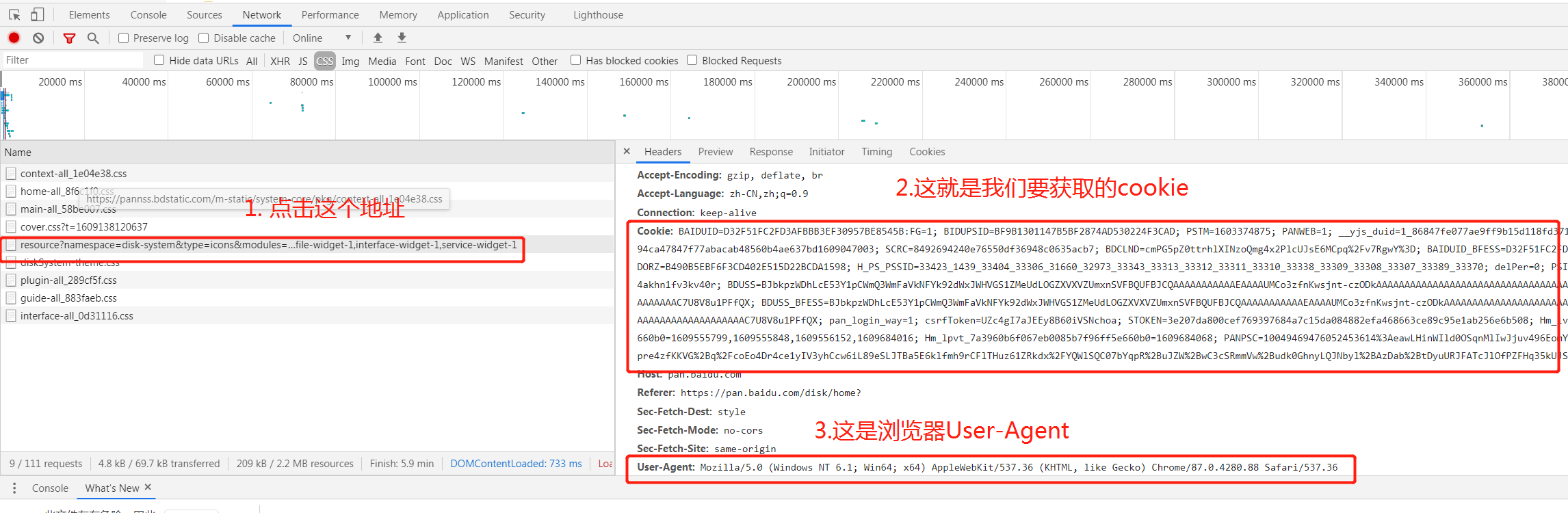Open the Performance panel
This screenshot has height=513, width=1568.
330,14
